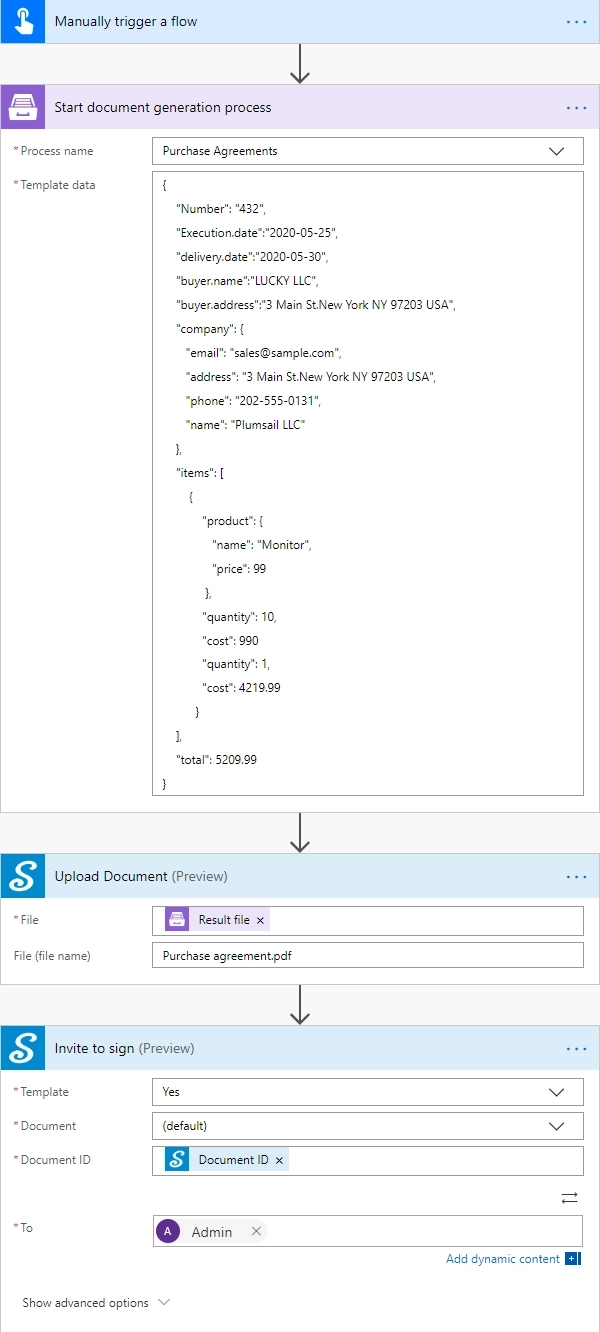Click the Start document generation process header
Image resolution: width=600 pixels, height=1332 pixels.
click(x=300, y=107)
